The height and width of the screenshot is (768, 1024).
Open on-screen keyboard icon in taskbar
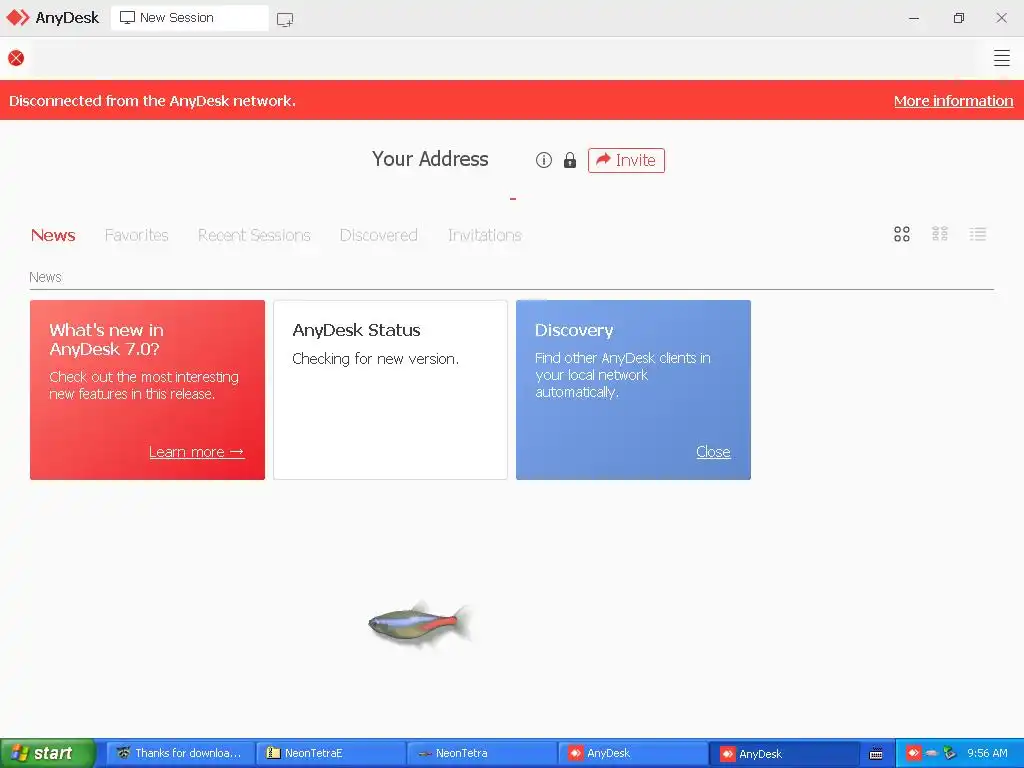876,754
